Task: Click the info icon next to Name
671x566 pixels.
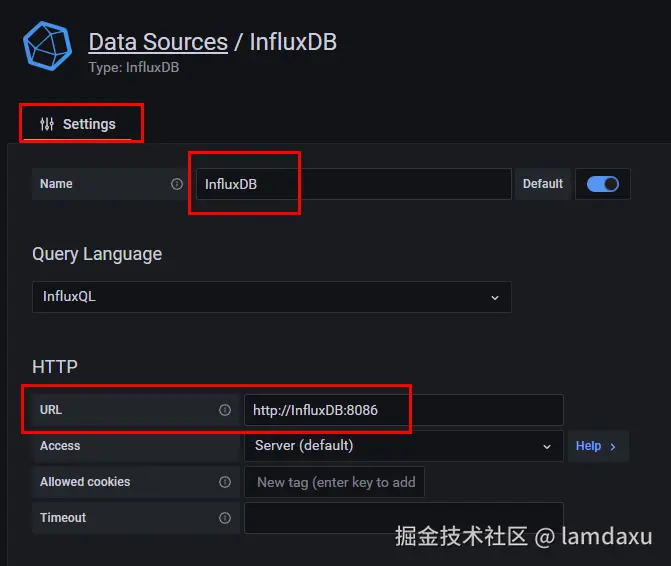Action: coord(177,184)
